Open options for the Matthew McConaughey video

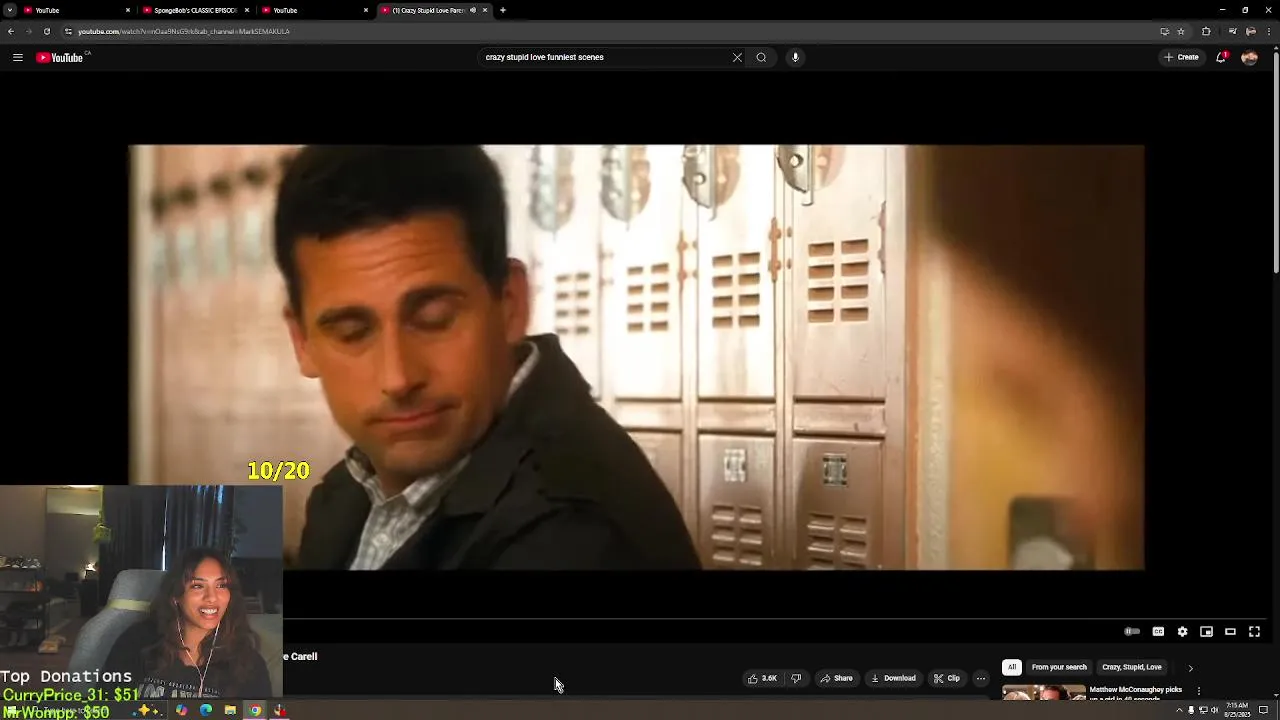tap(1198, 690)
